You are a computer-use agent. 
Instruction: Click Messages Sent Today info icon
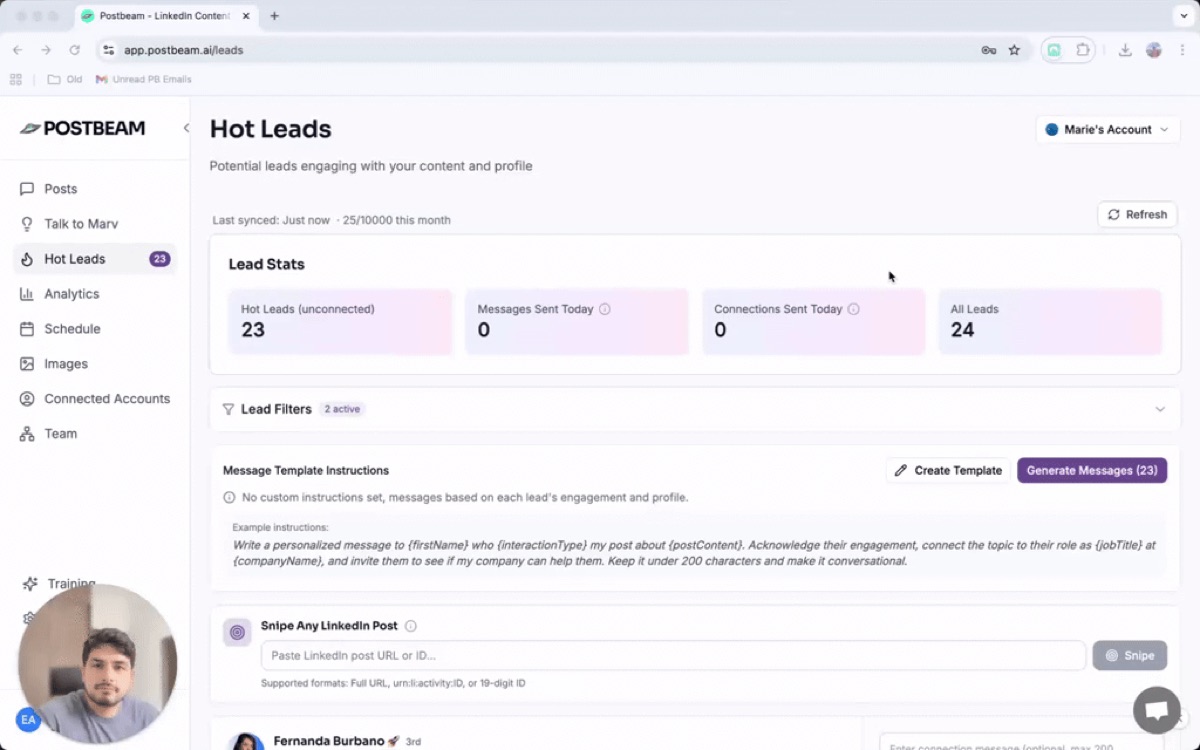pos(604,309)
